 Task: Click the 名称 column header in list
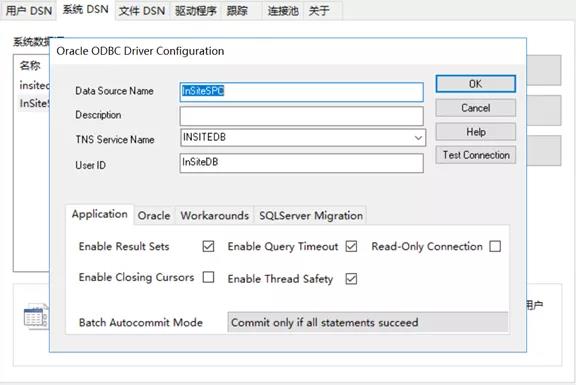point(30,66)
